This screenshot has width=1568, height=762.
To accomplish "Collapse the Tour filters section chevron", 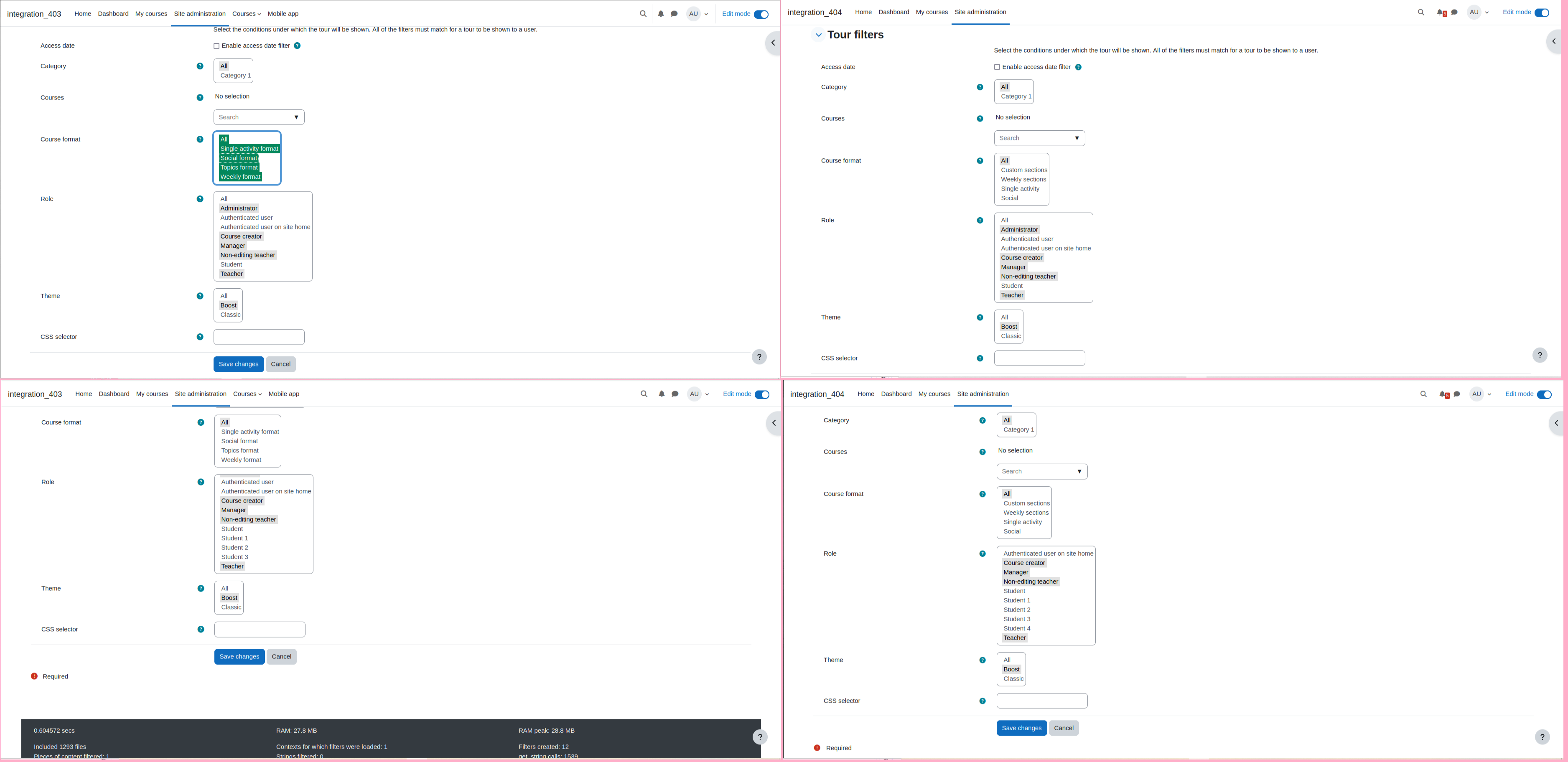I will click(x=819, y=35).
